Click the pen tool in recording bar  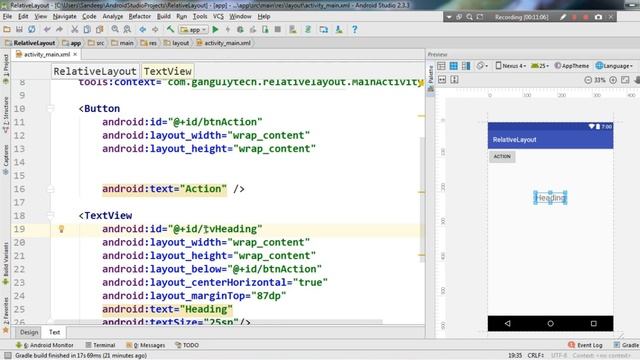pyautogui.click(x=563, y=17)
